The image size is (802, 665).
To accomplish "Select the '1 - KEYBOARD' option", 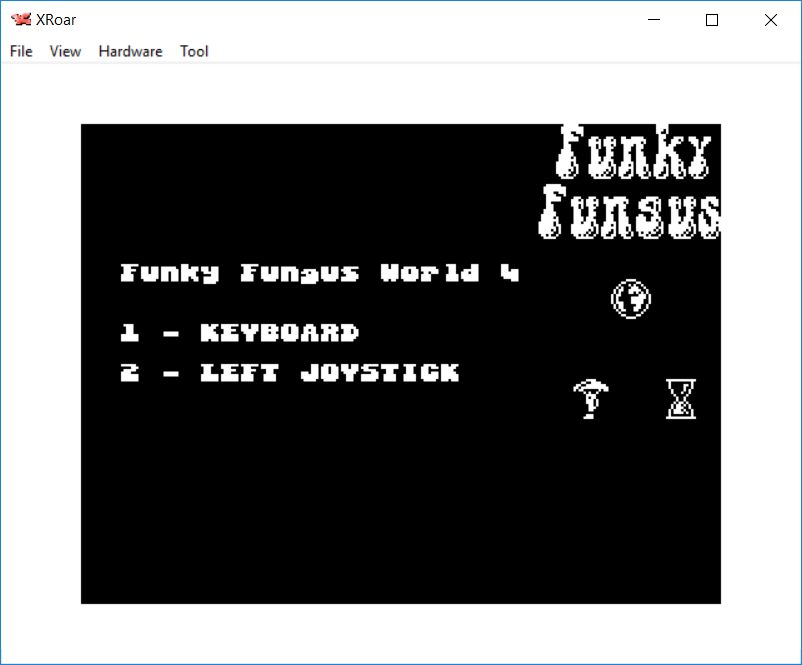I will (x=240, y=333).
